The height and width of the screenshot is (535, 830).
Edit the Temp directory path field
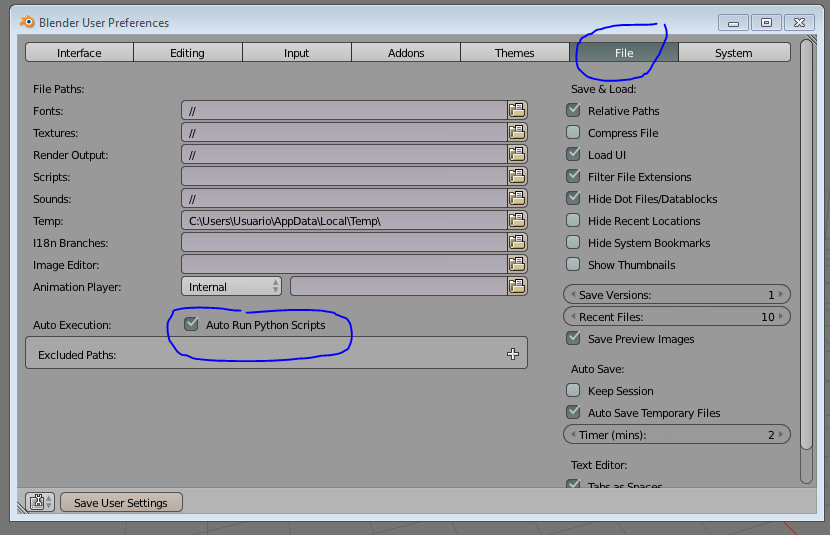tap(344, 220)
